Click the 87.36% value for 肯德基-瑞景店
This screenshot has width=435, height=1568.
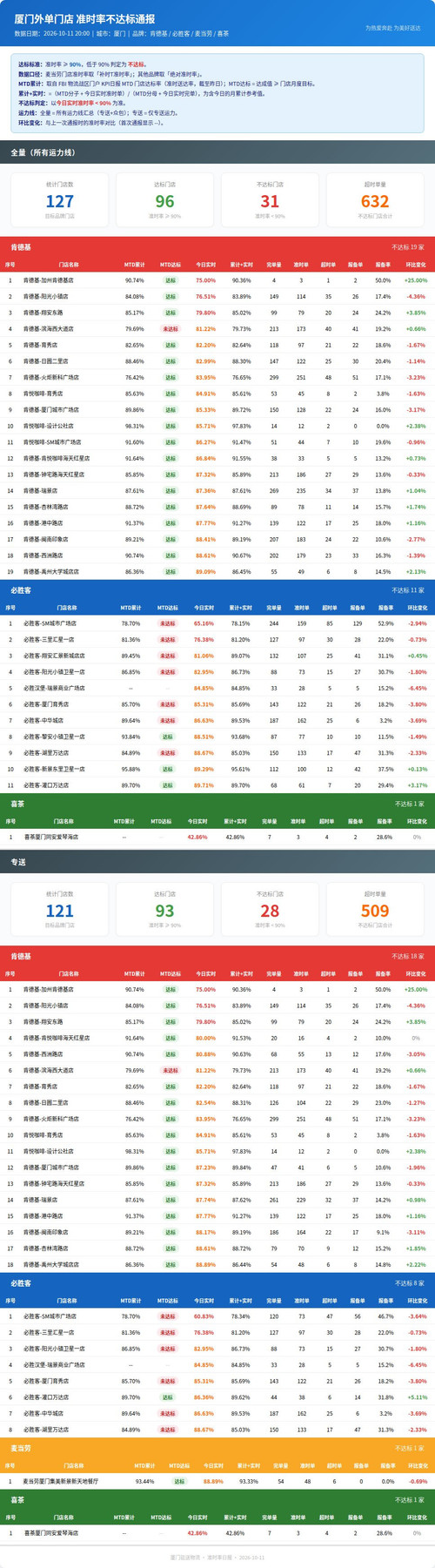point(205,491)
